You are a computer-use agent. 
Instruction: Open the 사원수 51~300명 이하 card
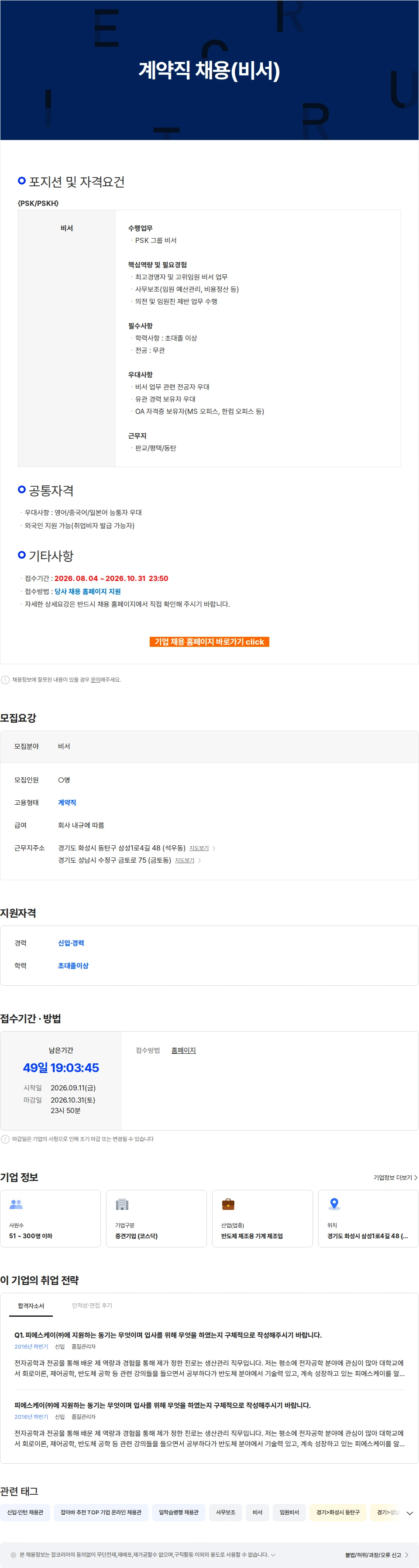(x=51, y=1219)
